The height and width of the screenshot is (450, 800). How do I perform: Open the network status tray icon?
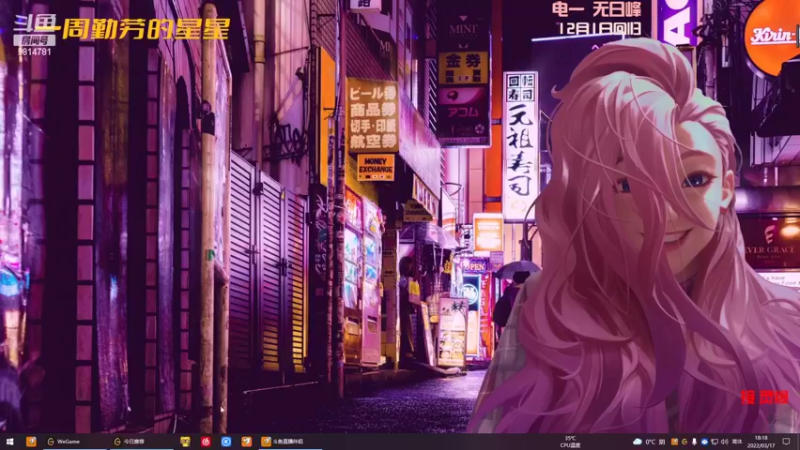click(x=714, y=442)
